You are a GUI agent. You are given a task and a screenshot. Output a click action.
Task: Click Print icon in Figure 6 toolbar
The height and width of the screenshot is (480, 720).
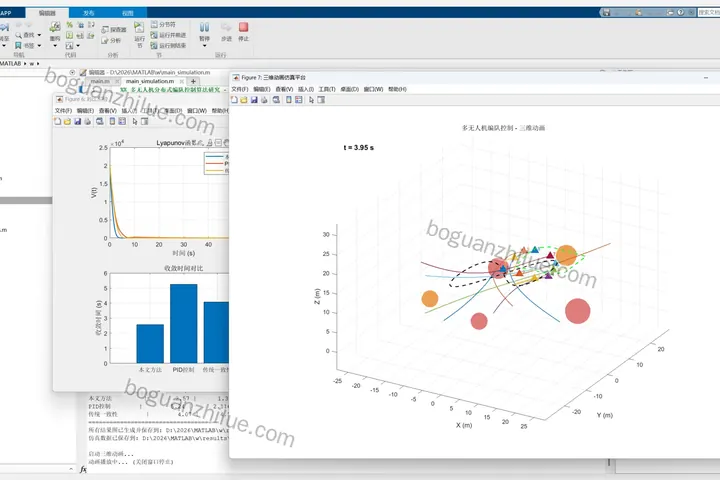[88, 121]
